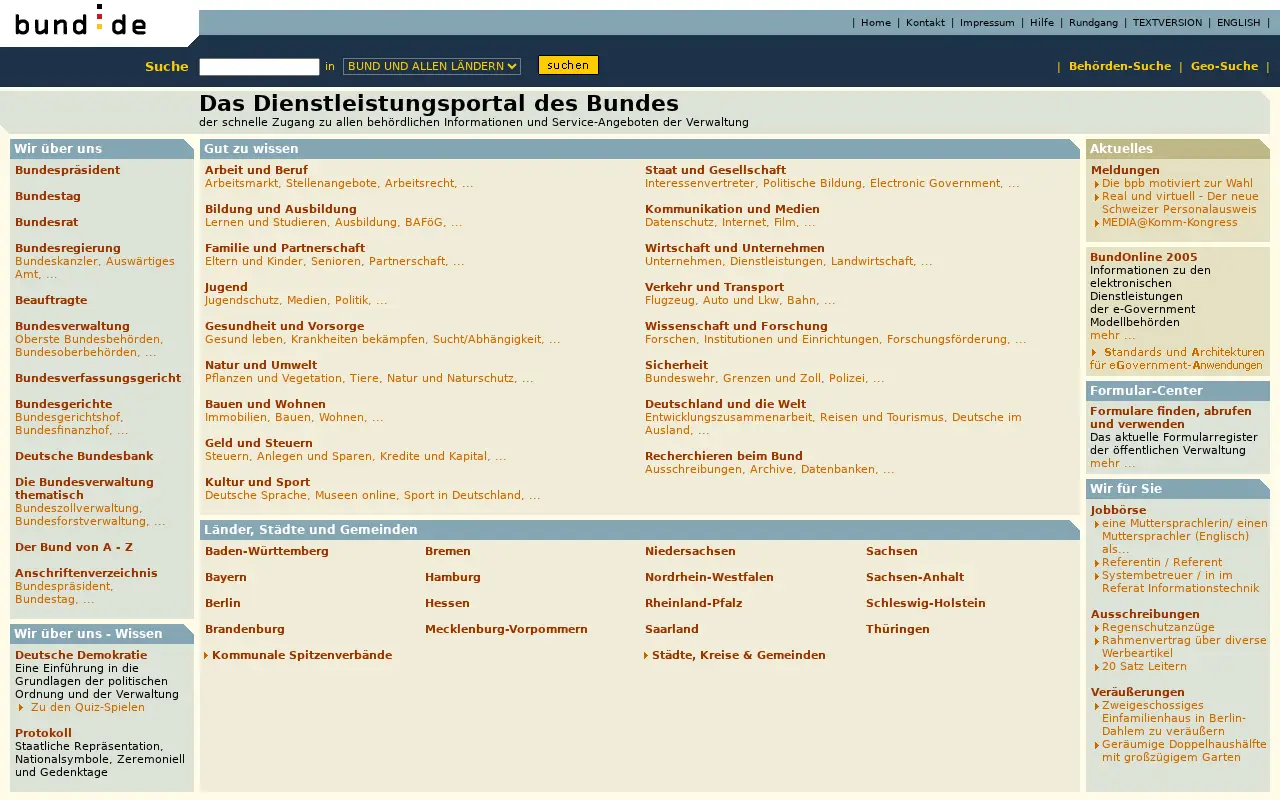Focus the Suche search field
1280x800 pixels.
pyautogui.click(x=259, y=67)
